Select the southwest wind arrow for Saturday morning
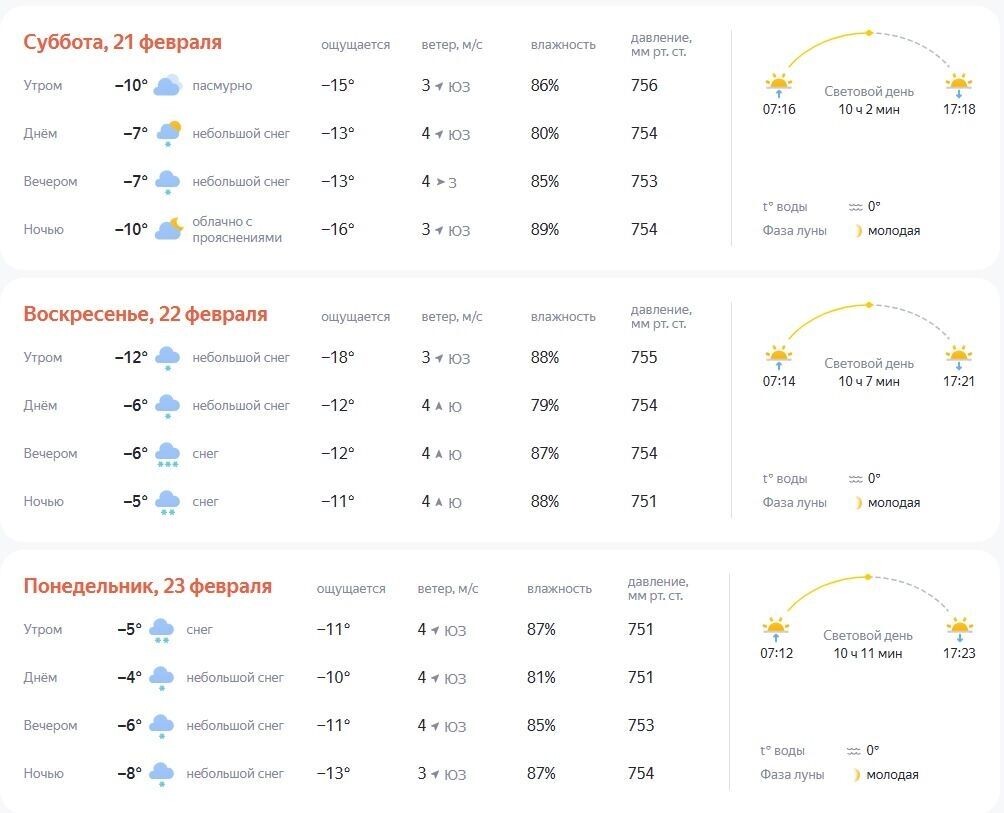Image resolution: width=1004 pixels, height=813 pixels. click(x=440, y=86)
